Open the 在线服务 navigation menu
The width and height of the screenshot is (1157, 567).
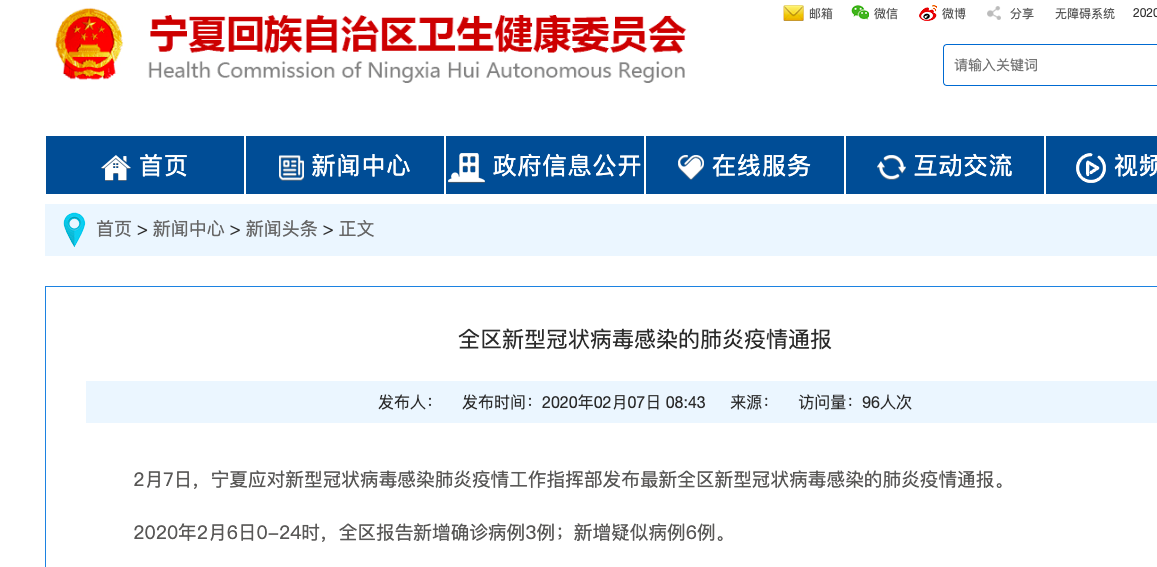click(x=745, y=166)
